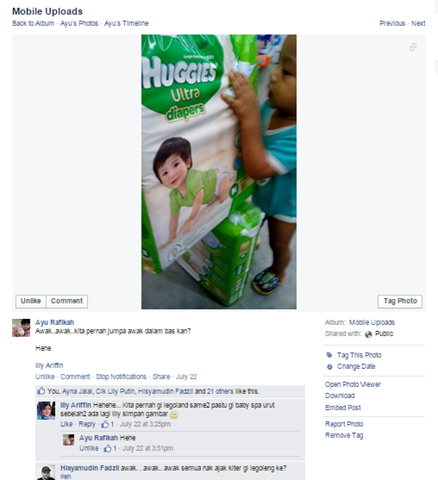Open Ayu Rafikah's profile picture by the caption
The height and width of the screenshot is (480, 438).
(x=21, y=328)
